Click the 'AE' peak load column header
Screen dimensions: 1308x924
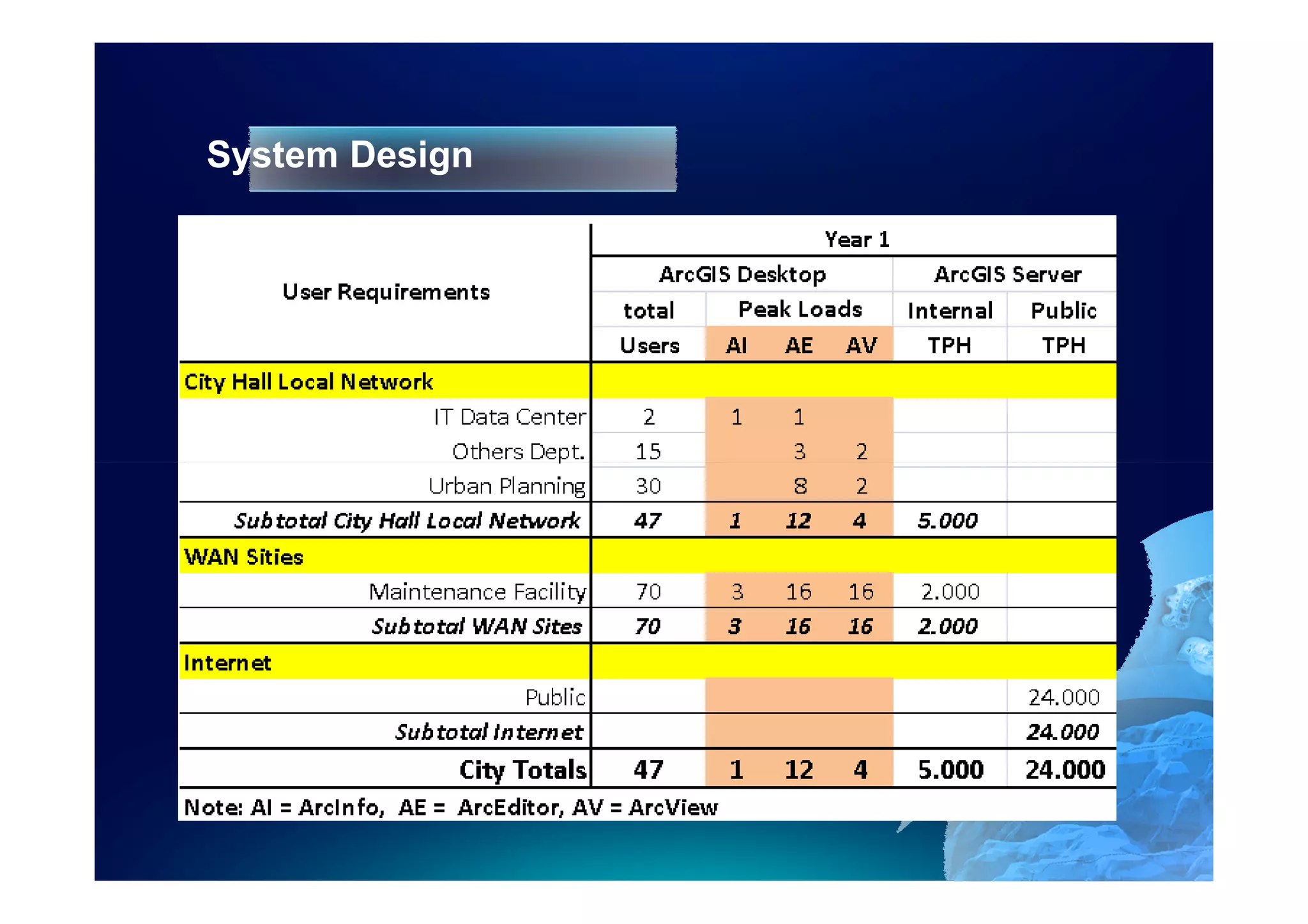click(x=798, y=345)
